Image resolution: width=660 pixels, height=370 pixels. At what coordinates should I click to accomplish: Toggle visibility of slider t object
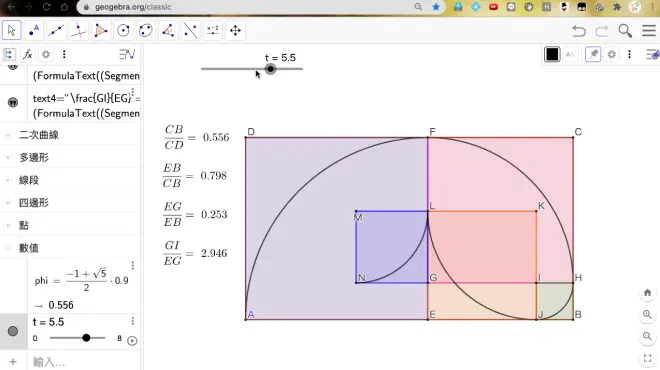pos(13,331)
